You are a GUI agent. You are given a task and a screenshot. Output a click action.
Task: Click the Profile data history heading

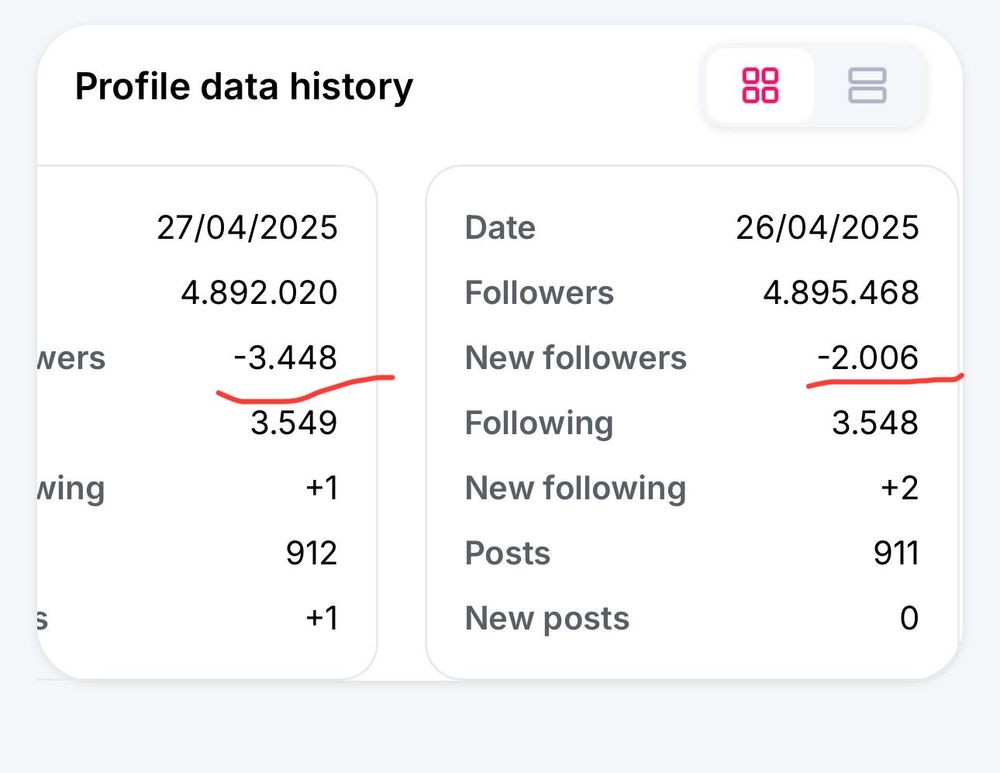[x=243, y=87]
